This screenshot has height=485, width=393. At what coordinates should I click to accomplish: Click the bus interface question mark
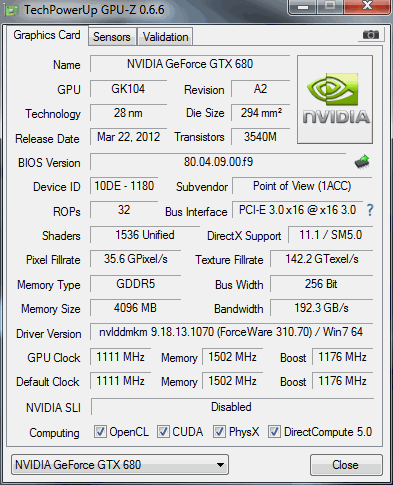click(370, 210)
